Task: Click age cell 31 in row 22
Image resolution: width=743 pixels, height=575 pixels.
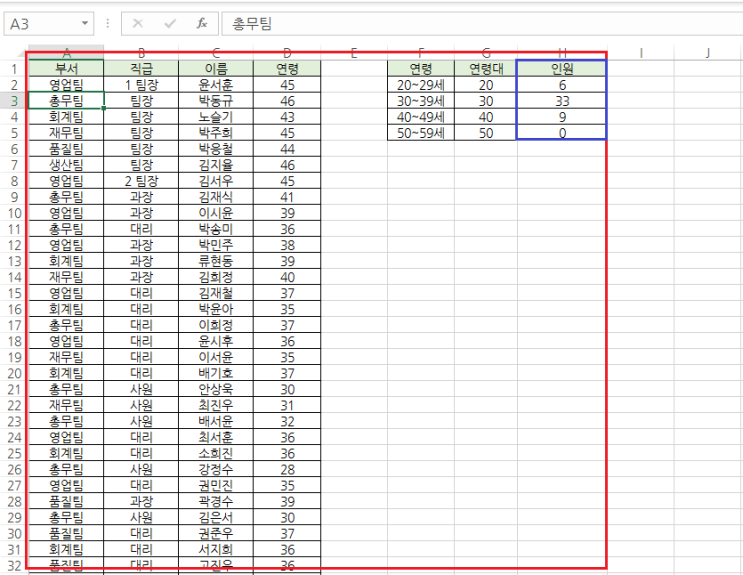Action: point(287,405)
